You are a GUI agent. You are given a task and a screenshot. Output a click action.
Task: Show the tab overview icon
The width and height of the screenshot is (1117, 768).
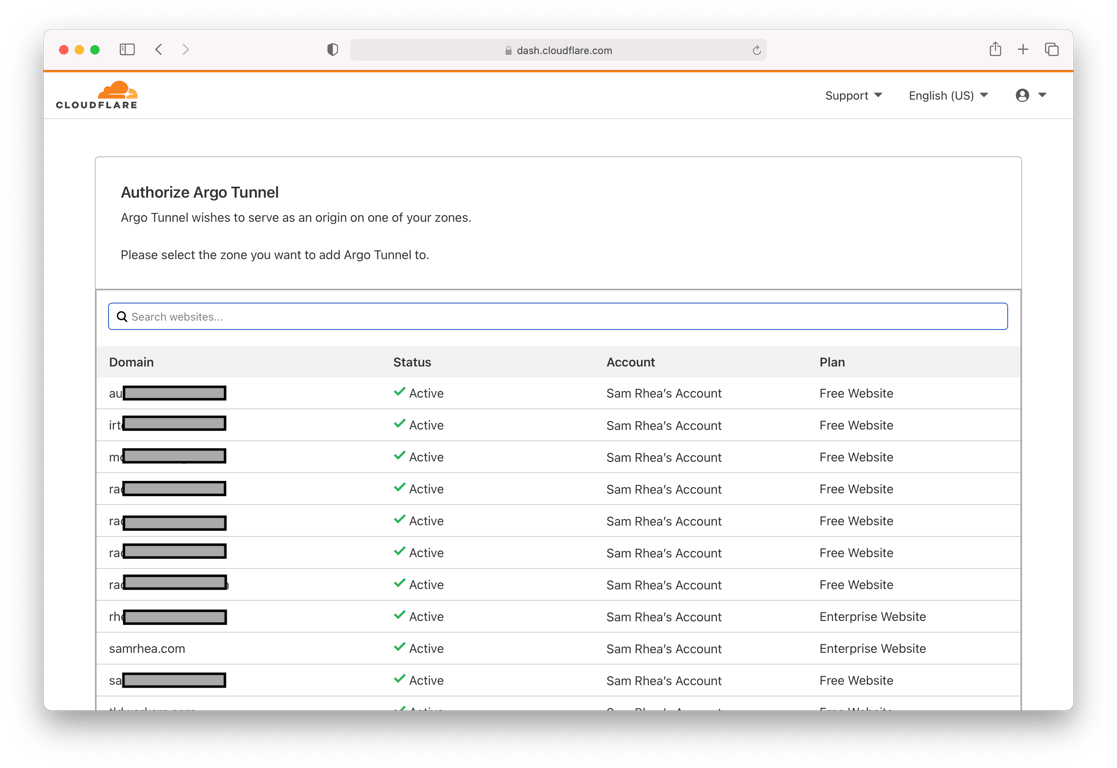coord(1051,49)
